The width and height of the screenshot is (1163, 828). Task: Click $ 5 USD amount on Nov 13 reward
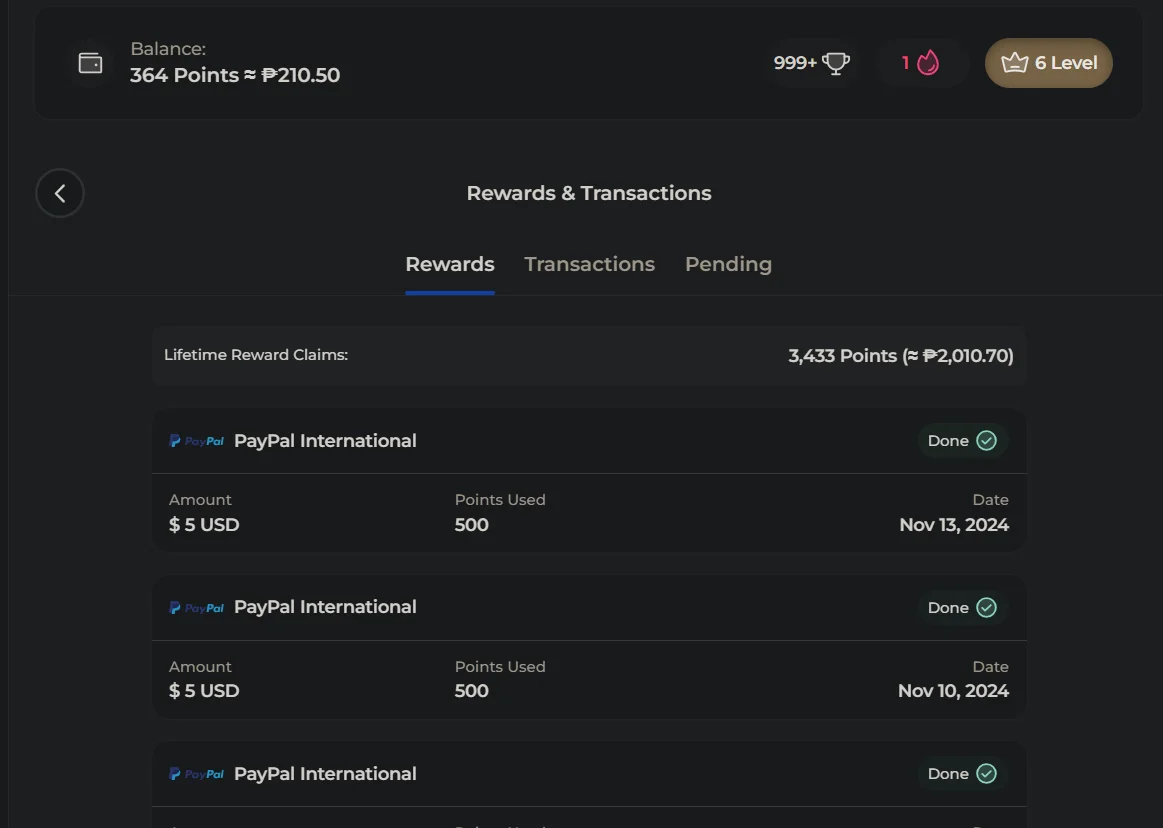(x=204, y=525)
